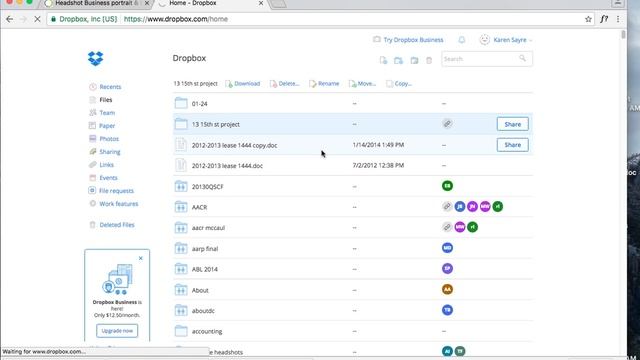Click the shared folder toolbar icon
The width and height of the screenshot is (640, 360).
(x=414, y=60)
